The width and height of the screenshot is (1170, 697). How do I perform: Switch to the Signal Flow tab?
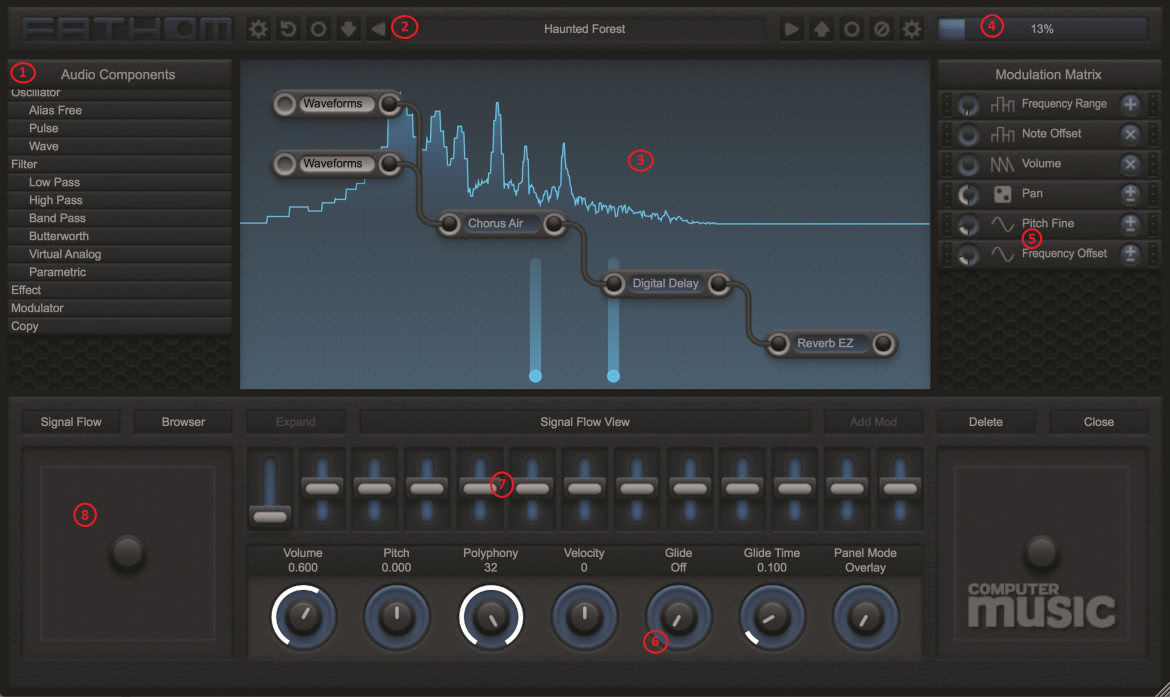point(71,422)
